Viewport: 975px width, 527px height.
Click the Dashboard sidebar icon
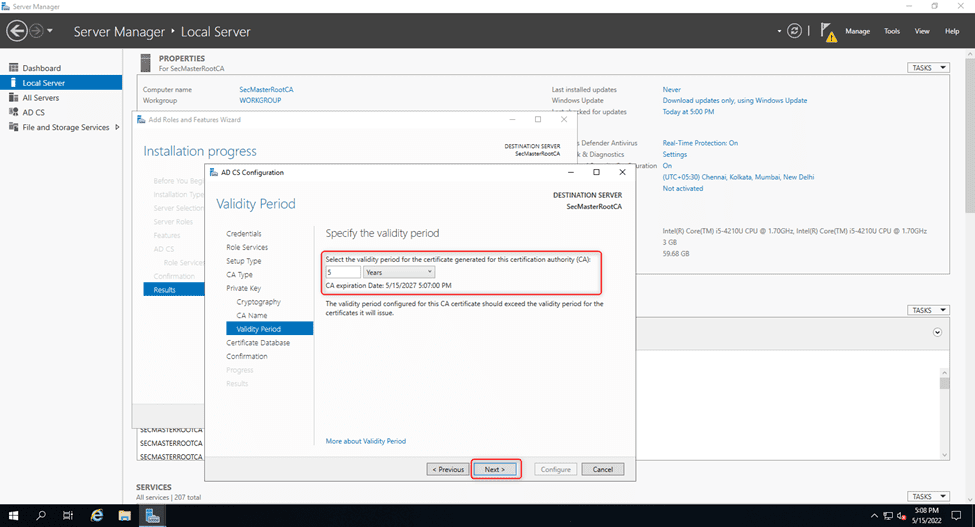[13, 68]
